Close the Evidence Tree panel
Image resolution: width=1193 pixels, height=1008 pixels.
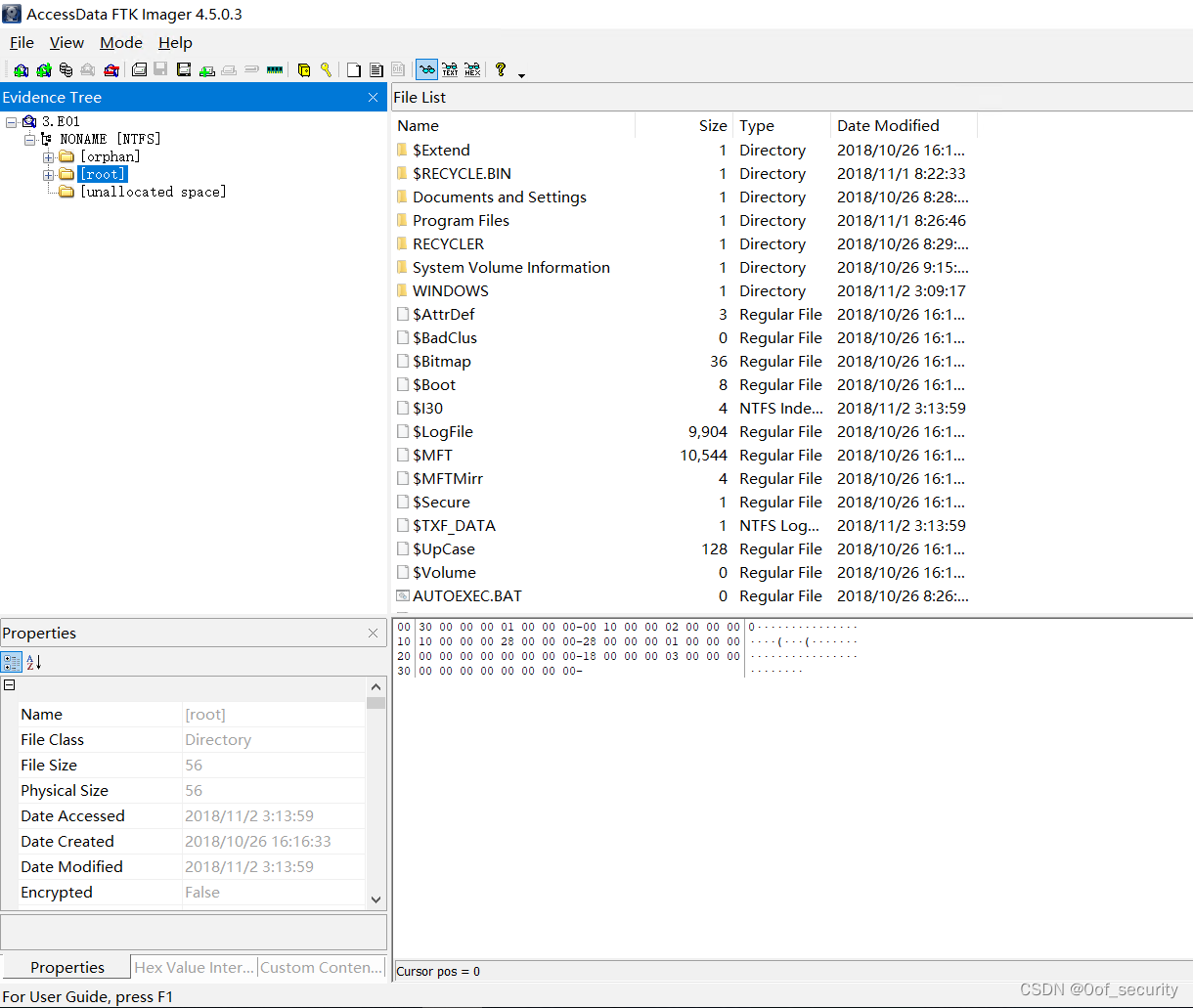373,97
